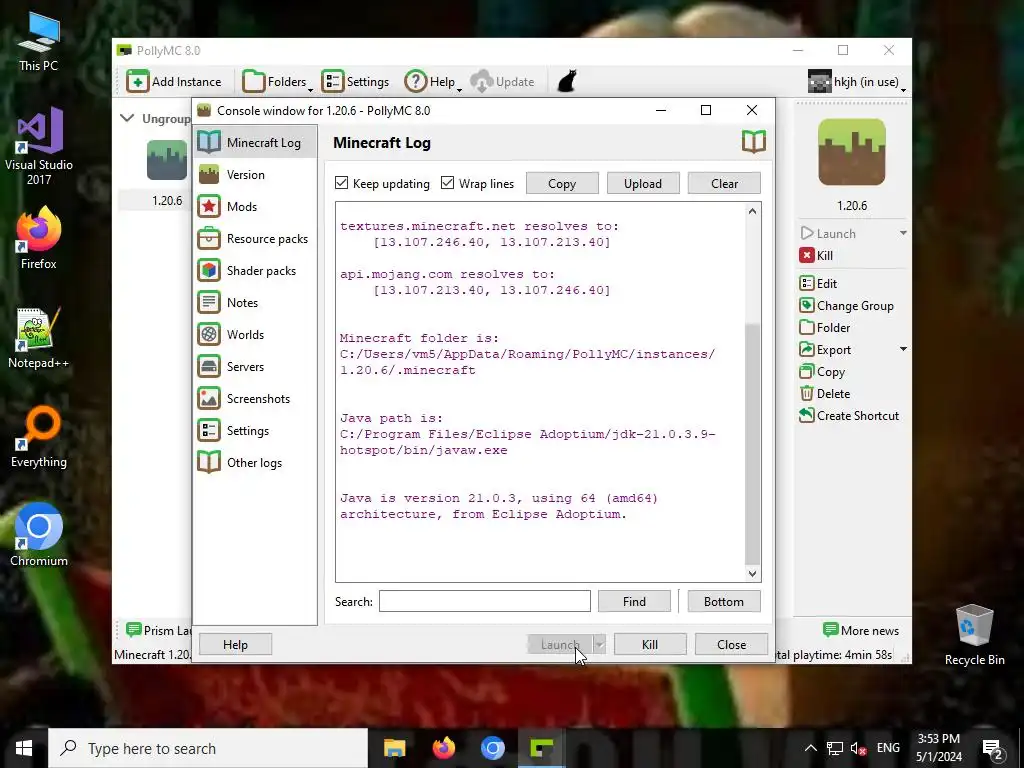The width and height of the screenshot is (1024, 768).
Task: Click Kill in the PollyMC right panel
Action: click(816, 255)
